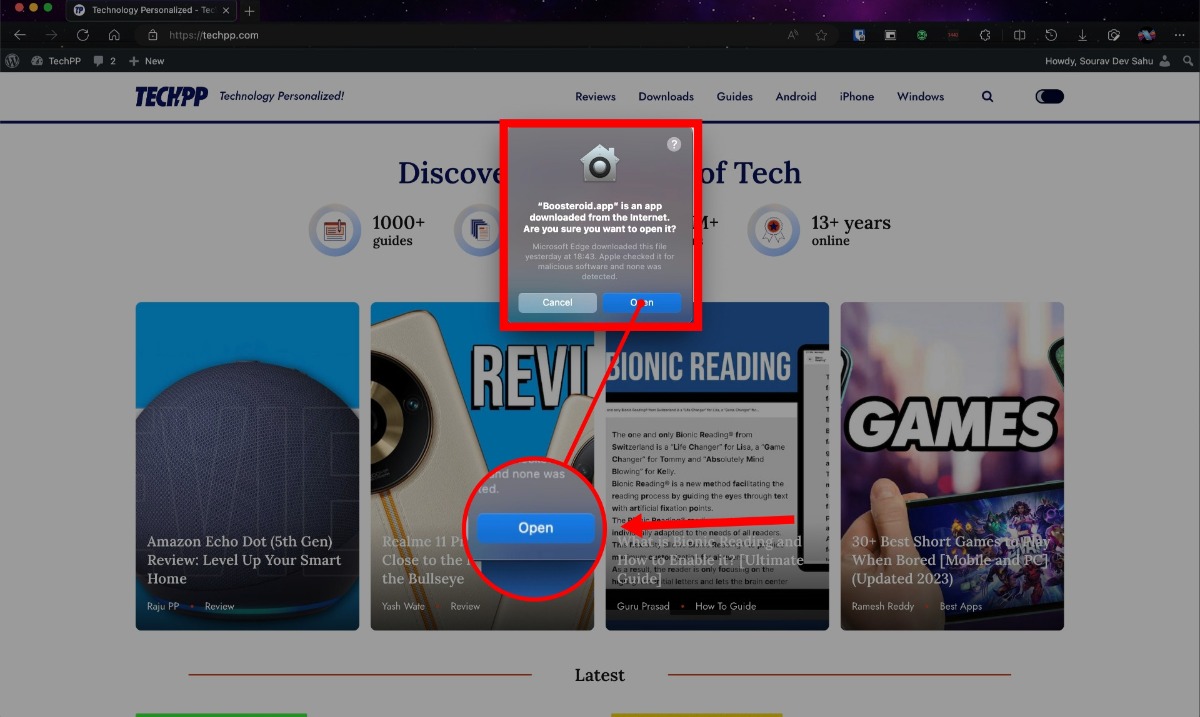Click the Open button in the dialog

click(x=642, y=302)
